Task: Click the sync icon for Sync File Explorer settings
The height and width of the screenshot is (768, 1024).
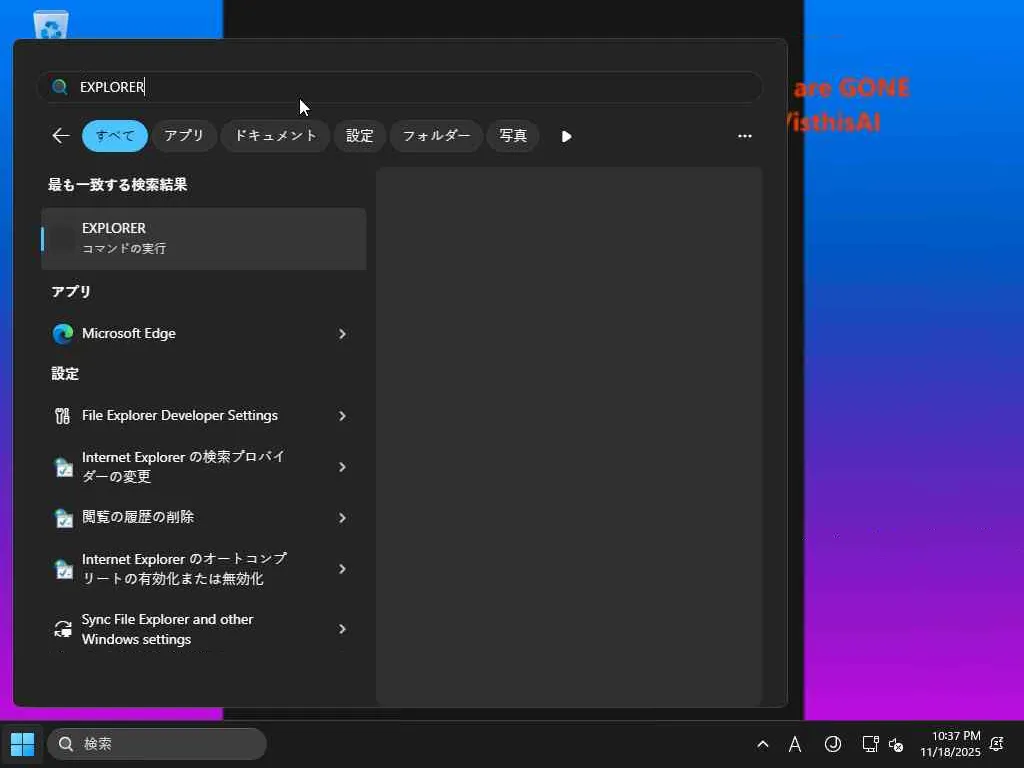Action: point(63,629)
